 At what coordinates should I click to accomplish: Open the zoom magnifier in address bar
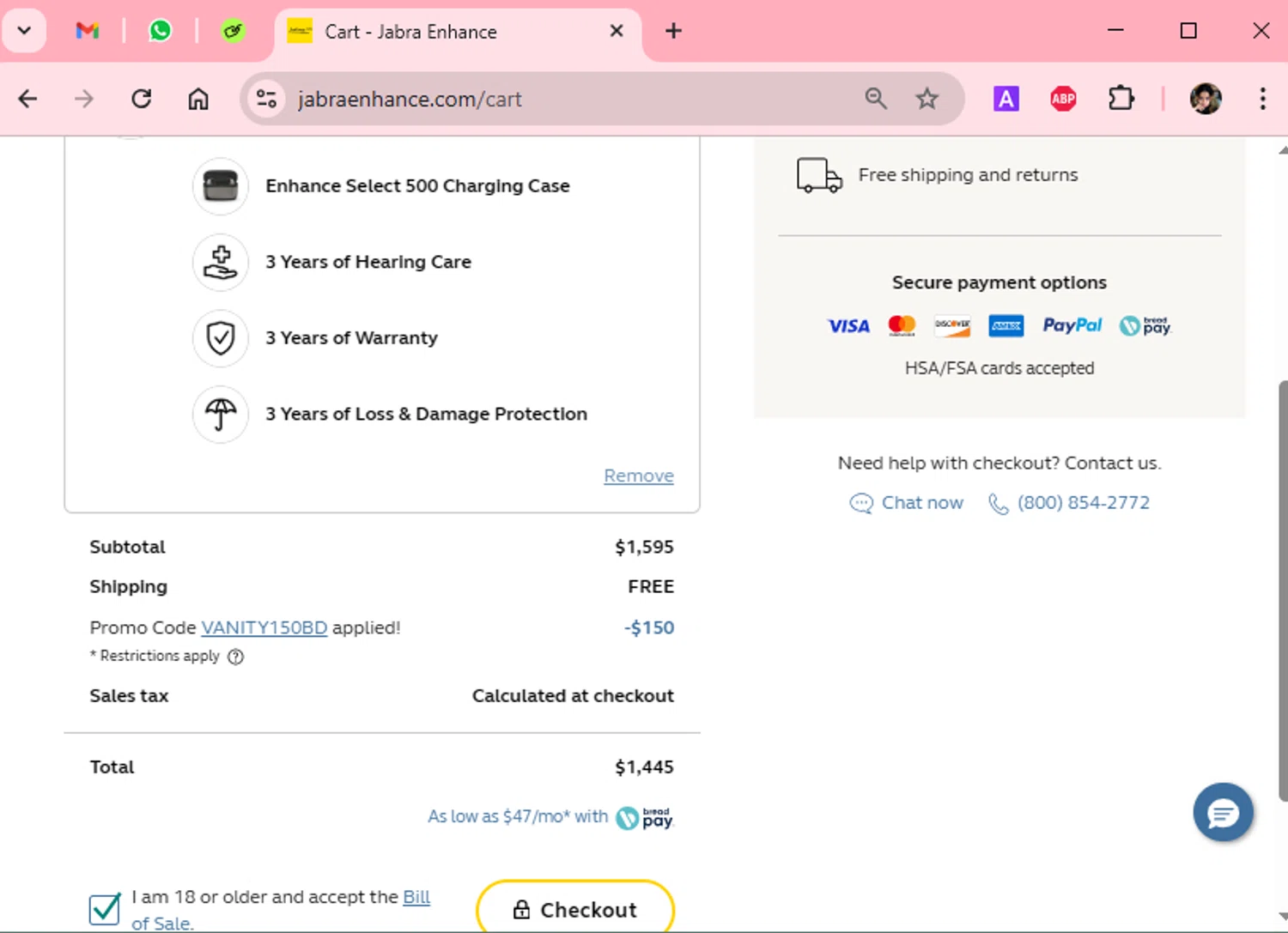pyautogui.click(x=876, y=99)
